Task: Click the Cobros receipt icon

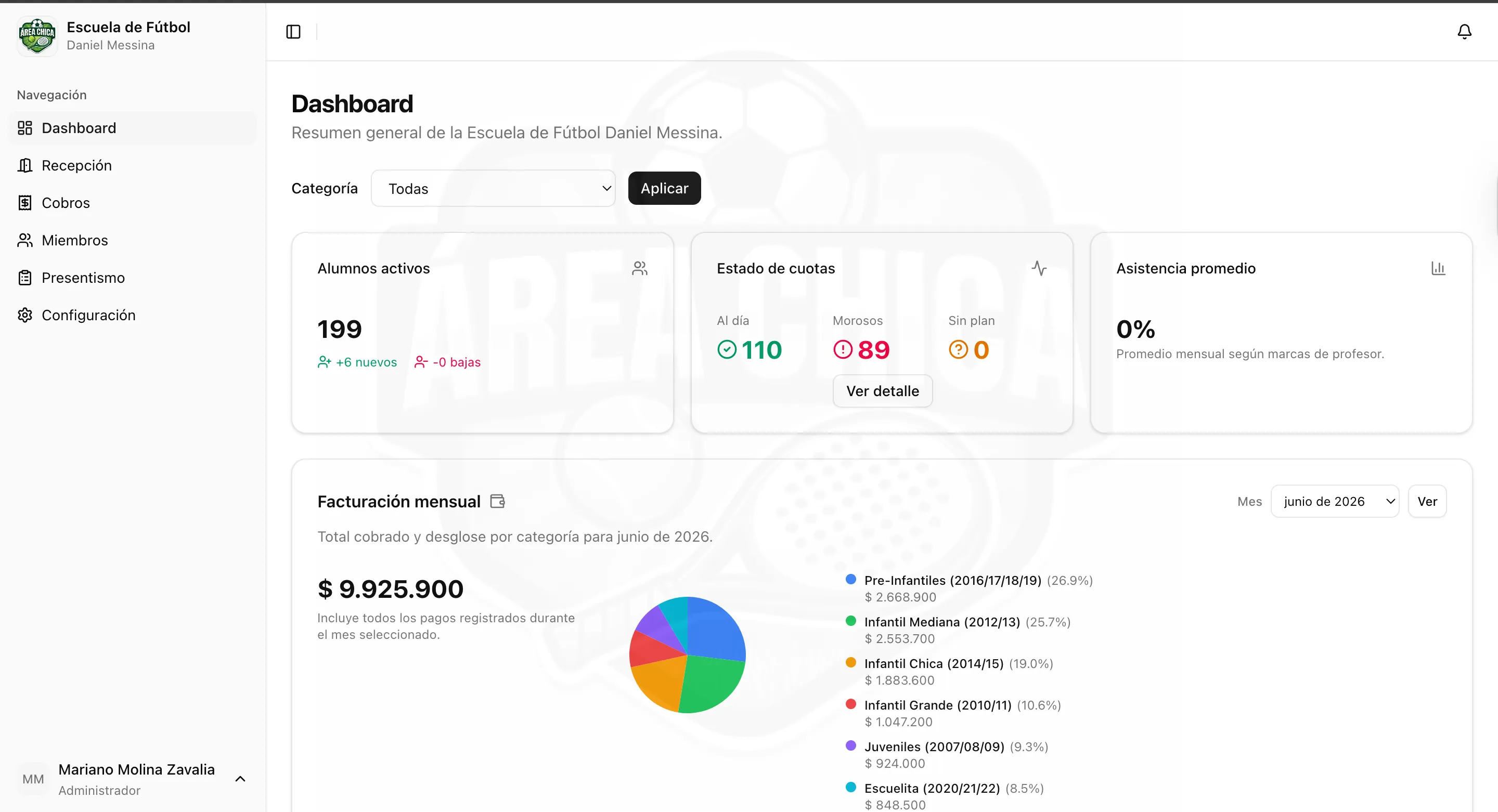Action: [x=25, y=203]
